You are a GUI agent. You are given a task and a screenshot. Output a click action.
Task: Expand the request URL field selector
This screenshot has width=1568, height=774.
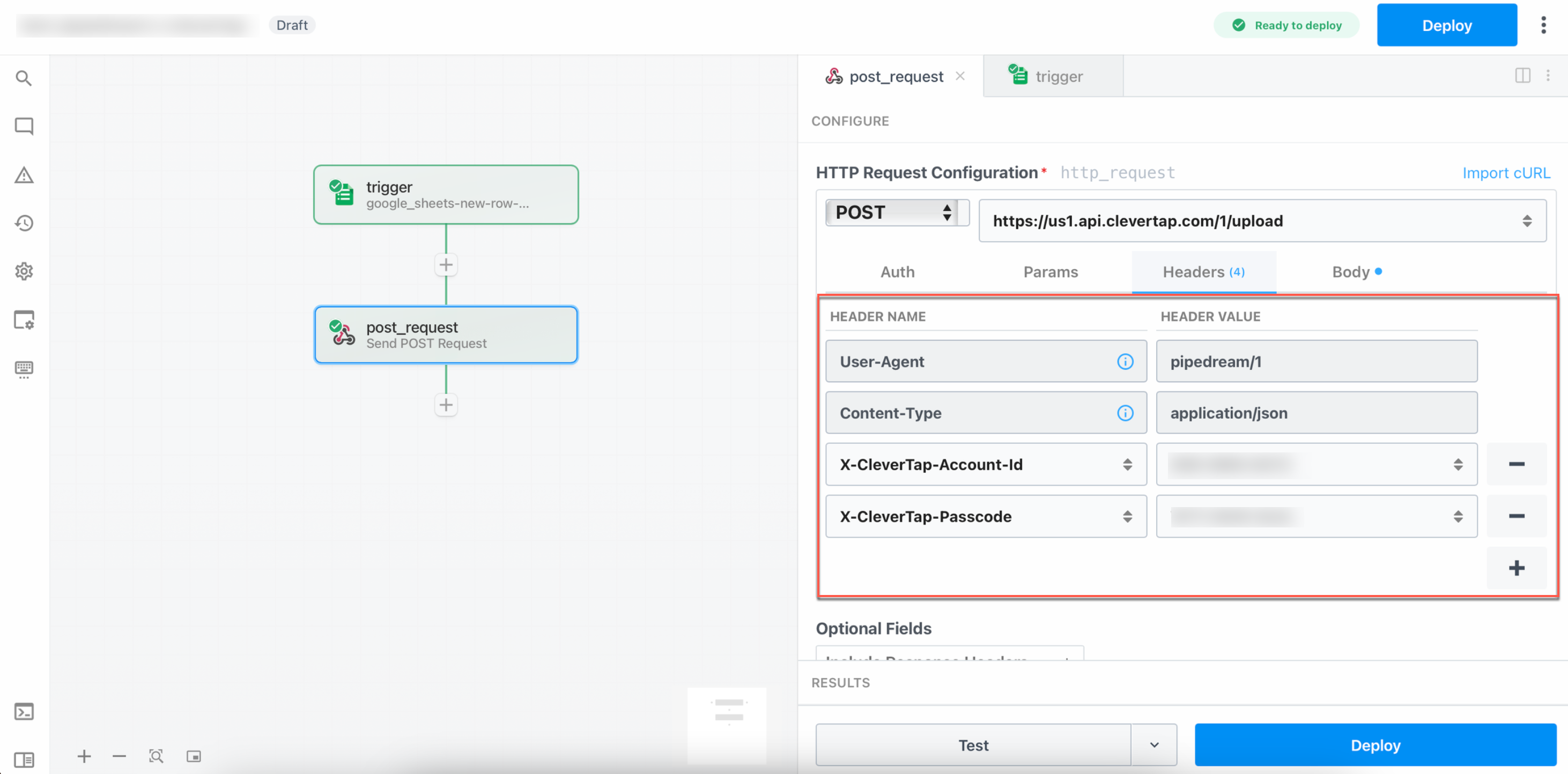pos(1527,221)
